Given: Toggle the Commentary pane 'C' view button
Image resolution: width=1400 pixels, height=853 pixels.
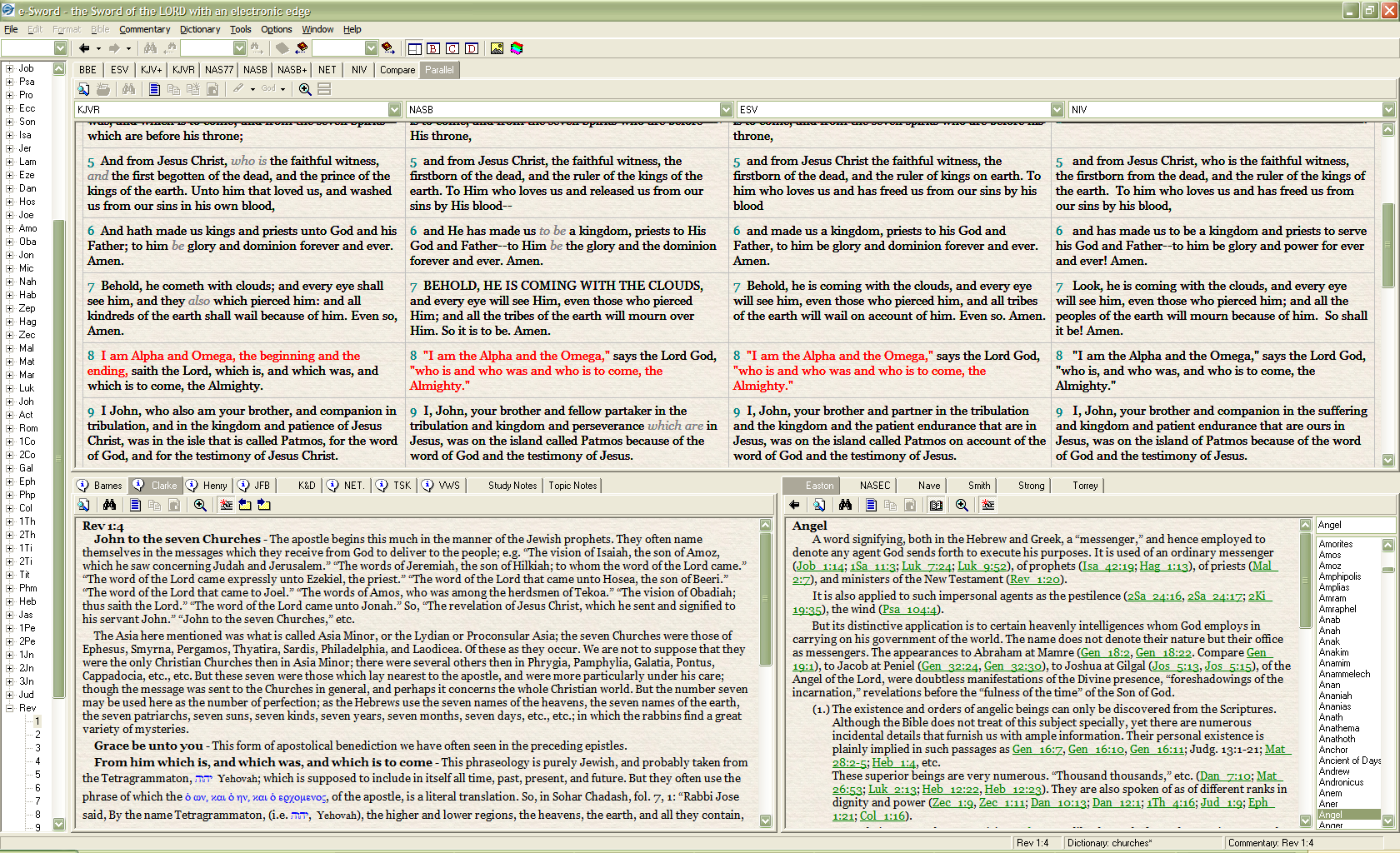Looking at the screenshot, I should pos(452,48).
